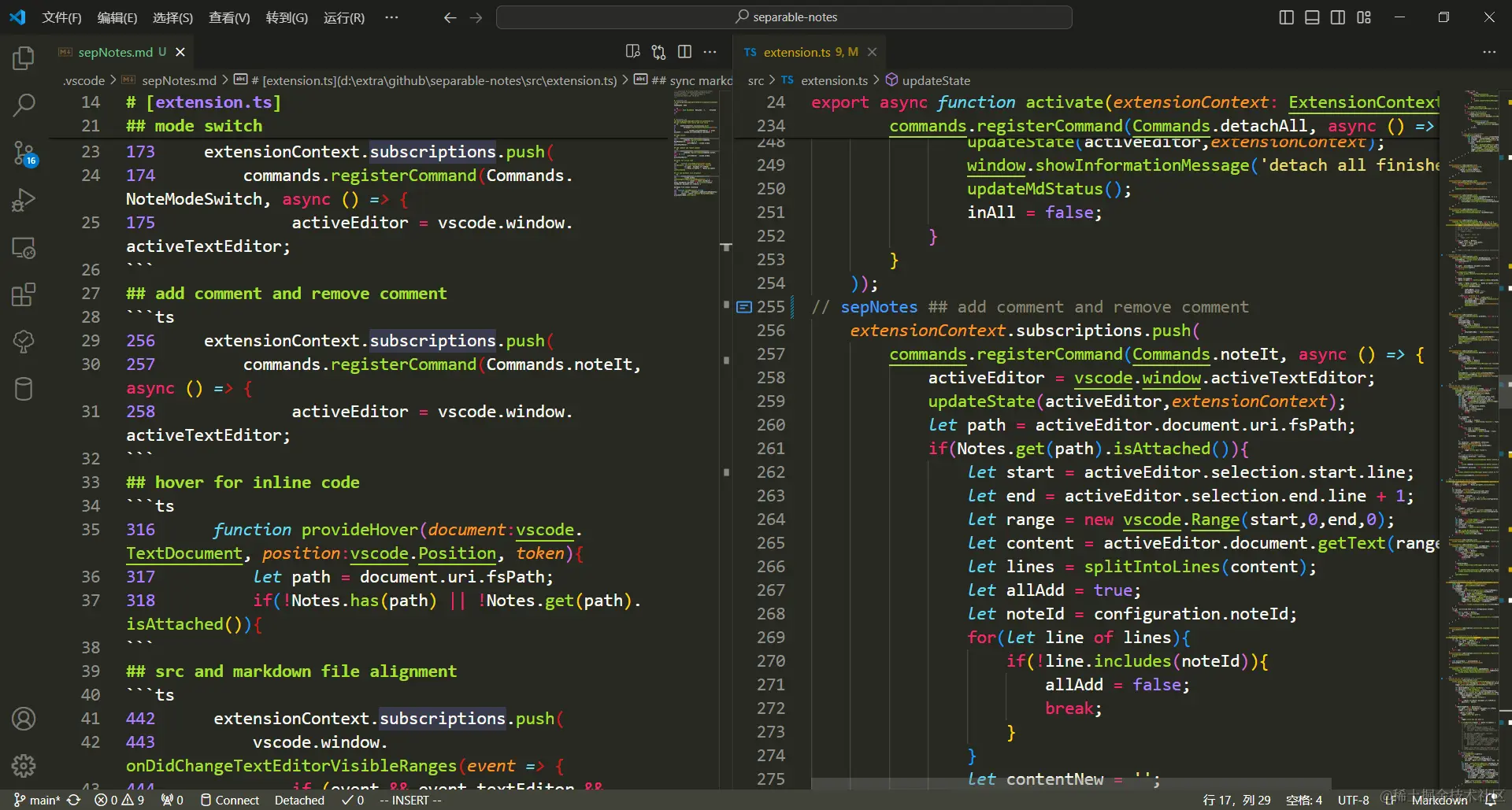Open extension.ts breadcrumb in right editor
The image size is (1512, 810).
coord(825,80)
